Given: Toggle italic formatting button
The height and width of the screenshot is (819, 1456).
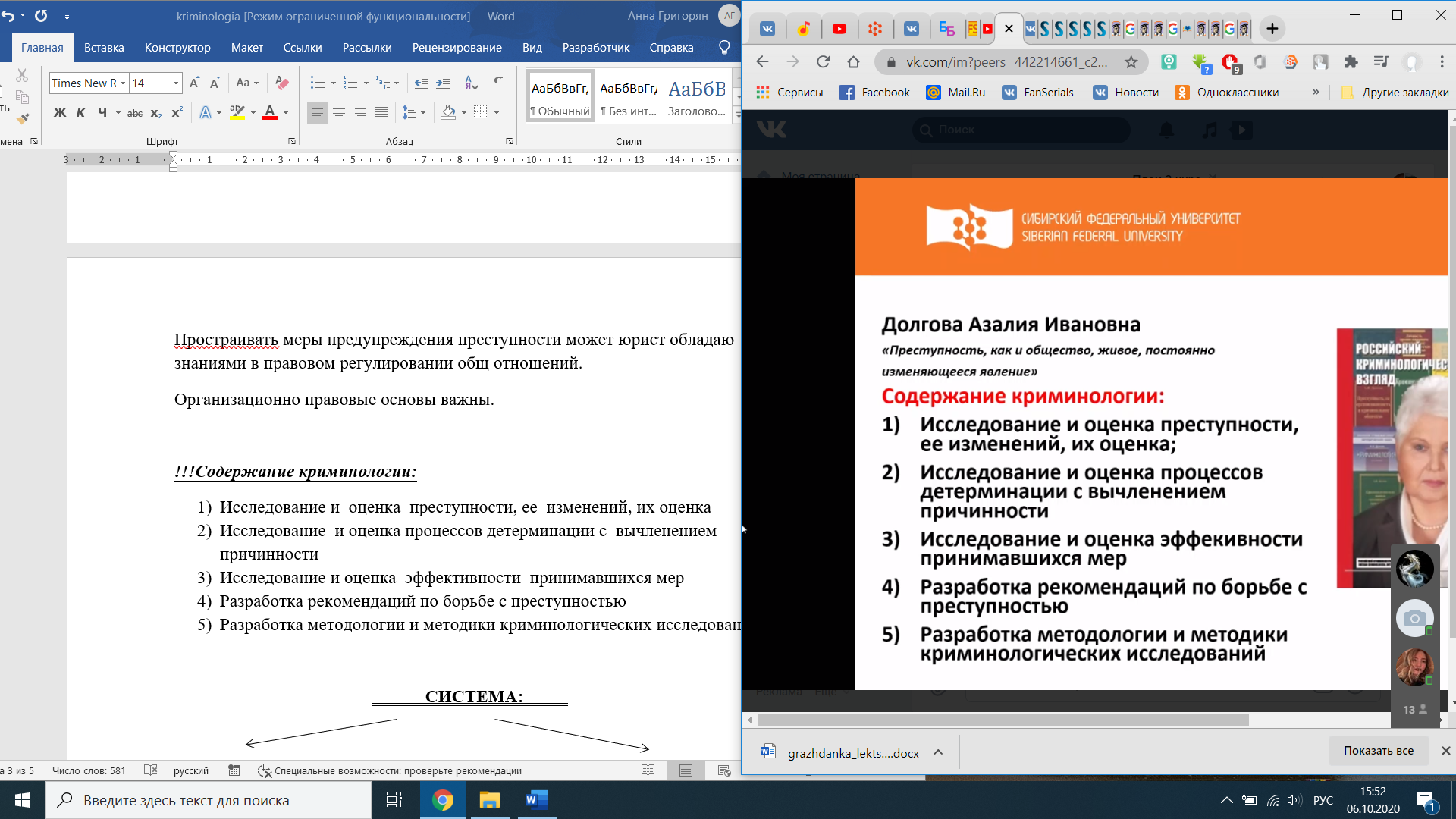Looking at the screenshot, I should 81,113.
